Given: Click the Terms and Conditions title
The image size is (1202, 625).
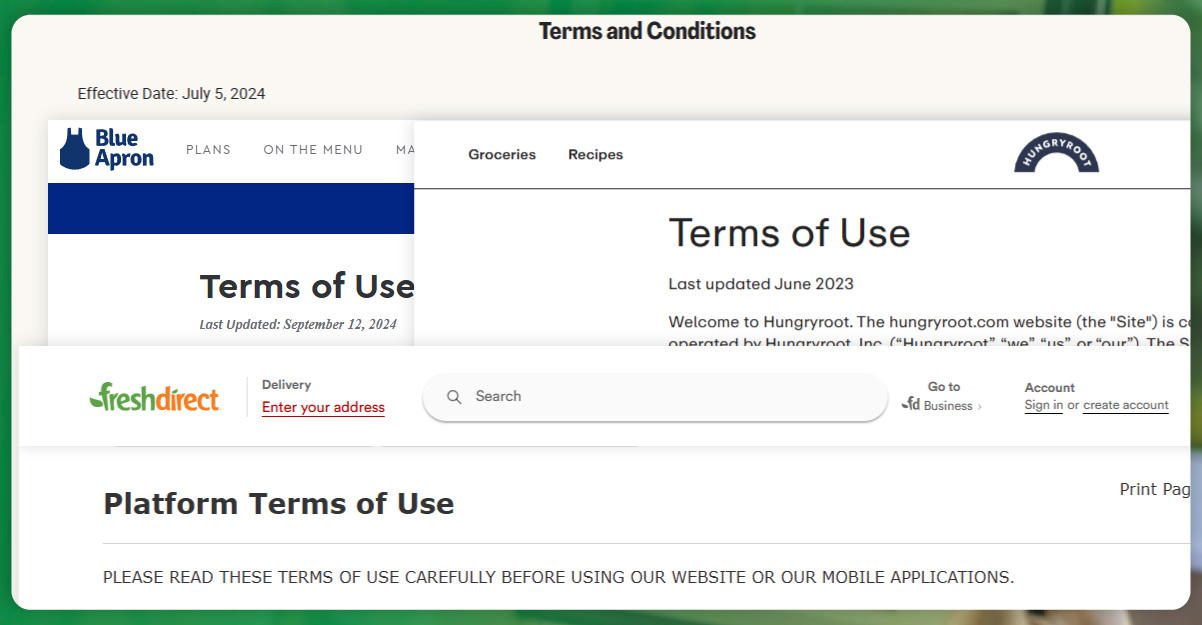Looking at the screenshot, I should point(647,31).
